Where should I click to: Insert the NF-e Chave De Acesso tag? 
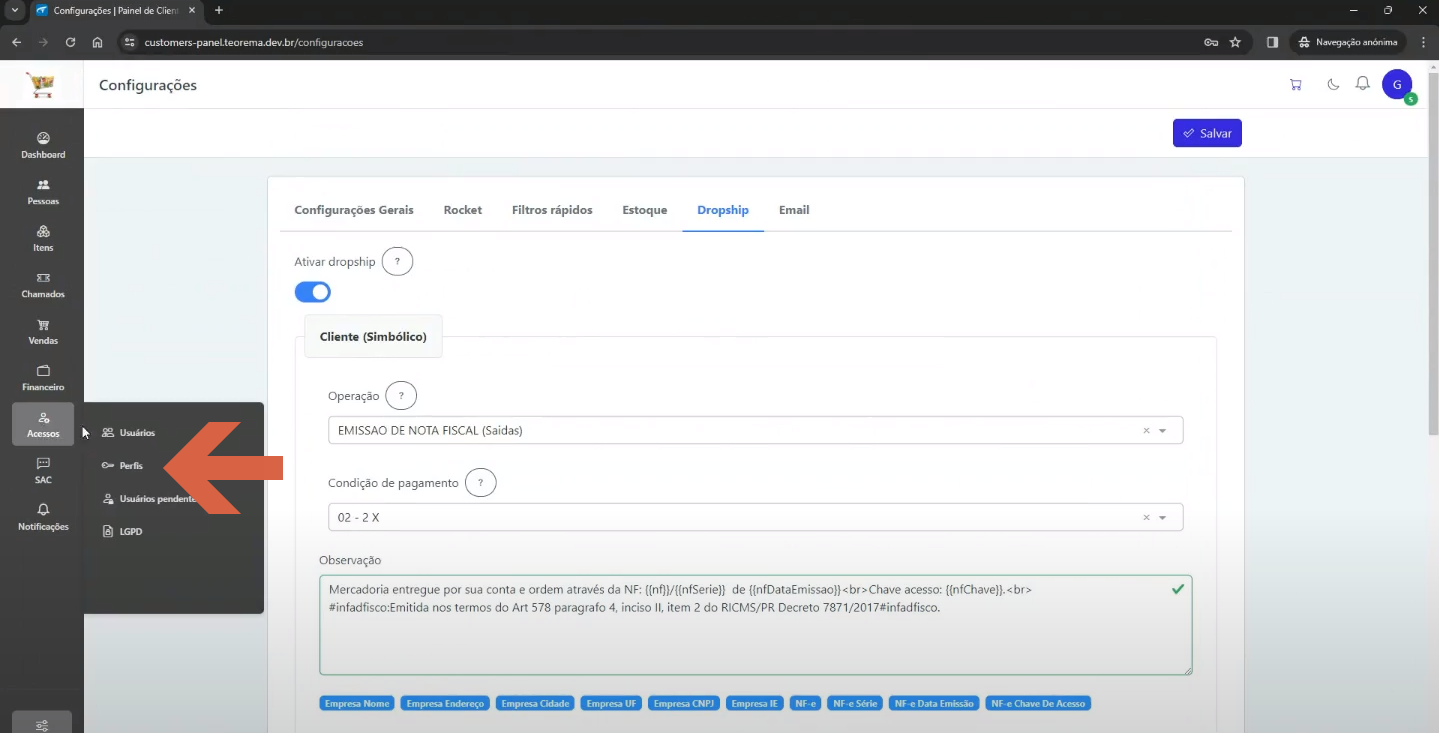point(1038,704)
